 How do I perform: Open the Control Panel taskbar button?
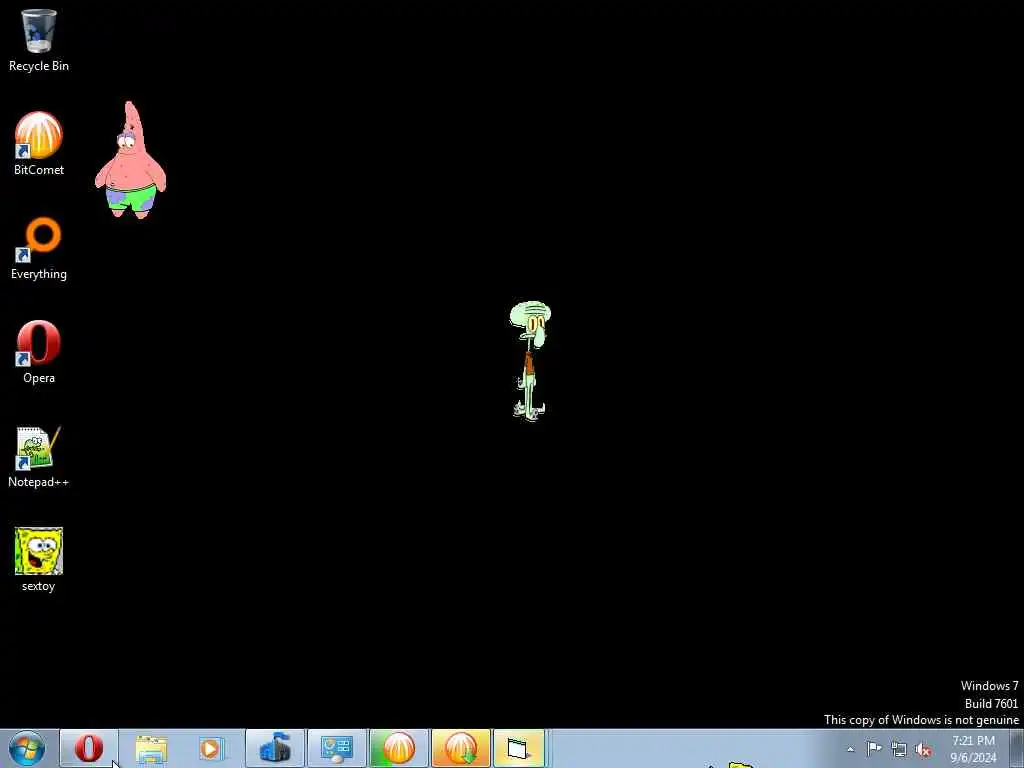click(x=337, y=748)
